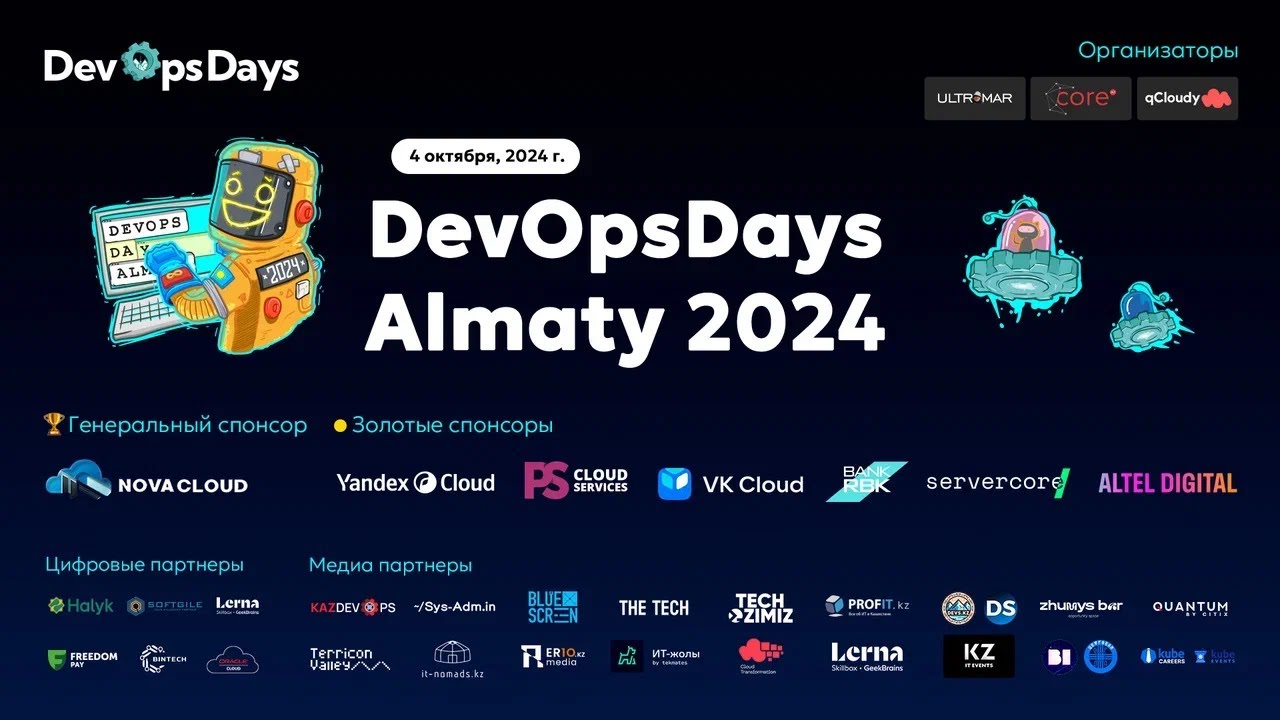This screenshot has width=1280, height=720.
Task: Open the round DEVS.KZ mountain badge
Action: [958, 608]
